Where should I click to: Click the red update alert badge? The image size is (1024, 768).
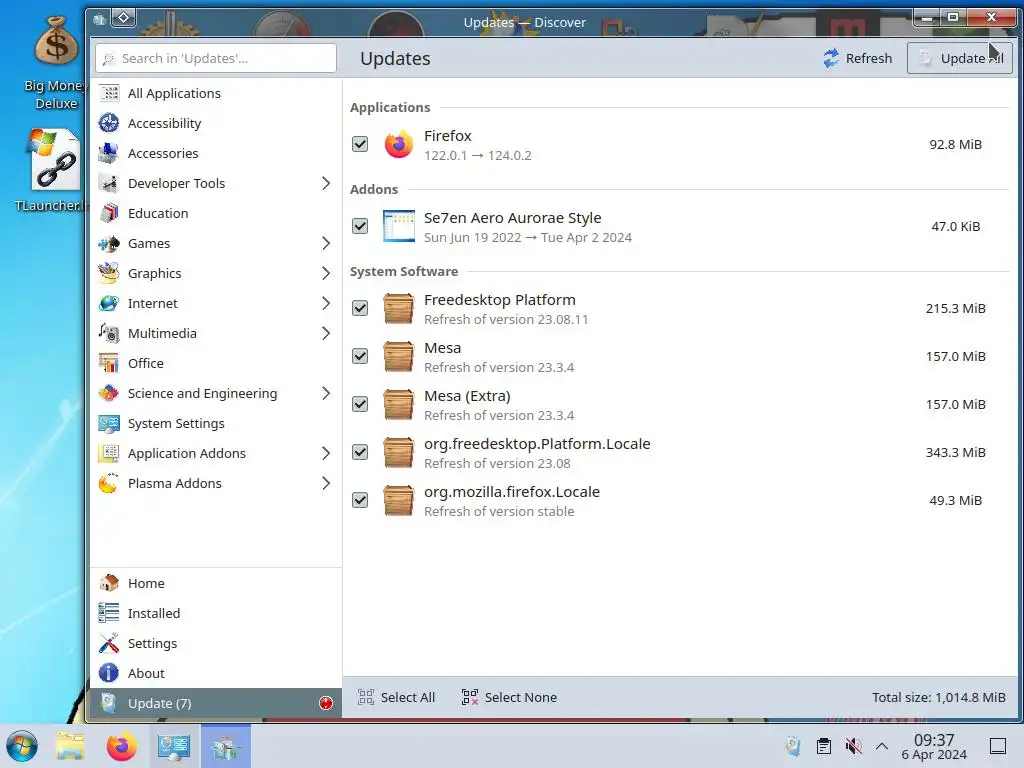(x=326, y=703)
